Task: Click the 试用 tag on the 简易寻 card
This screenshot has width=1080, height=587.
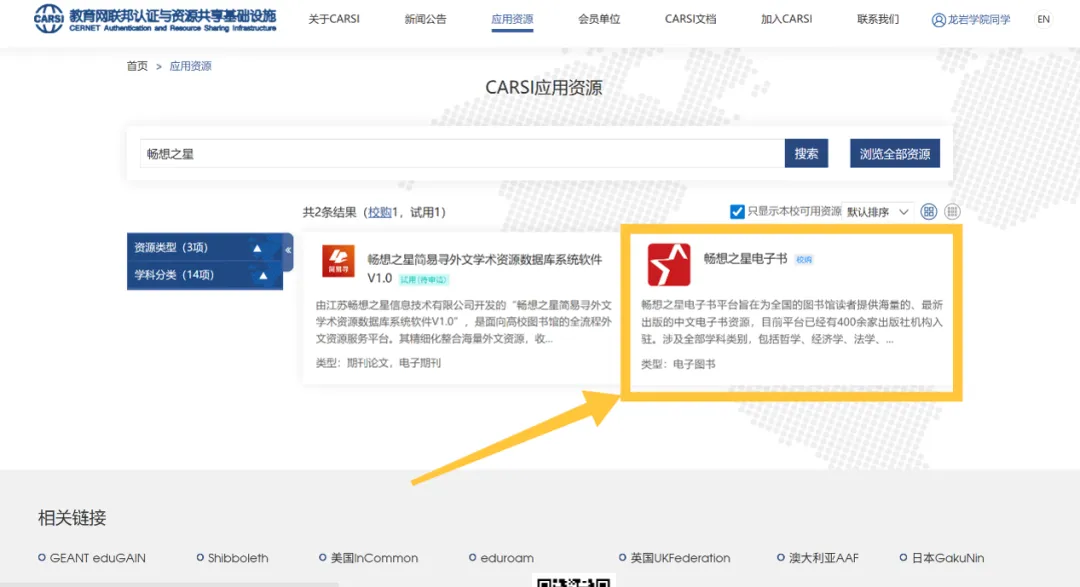Action: pyautogui.click(x=423, y=280)
